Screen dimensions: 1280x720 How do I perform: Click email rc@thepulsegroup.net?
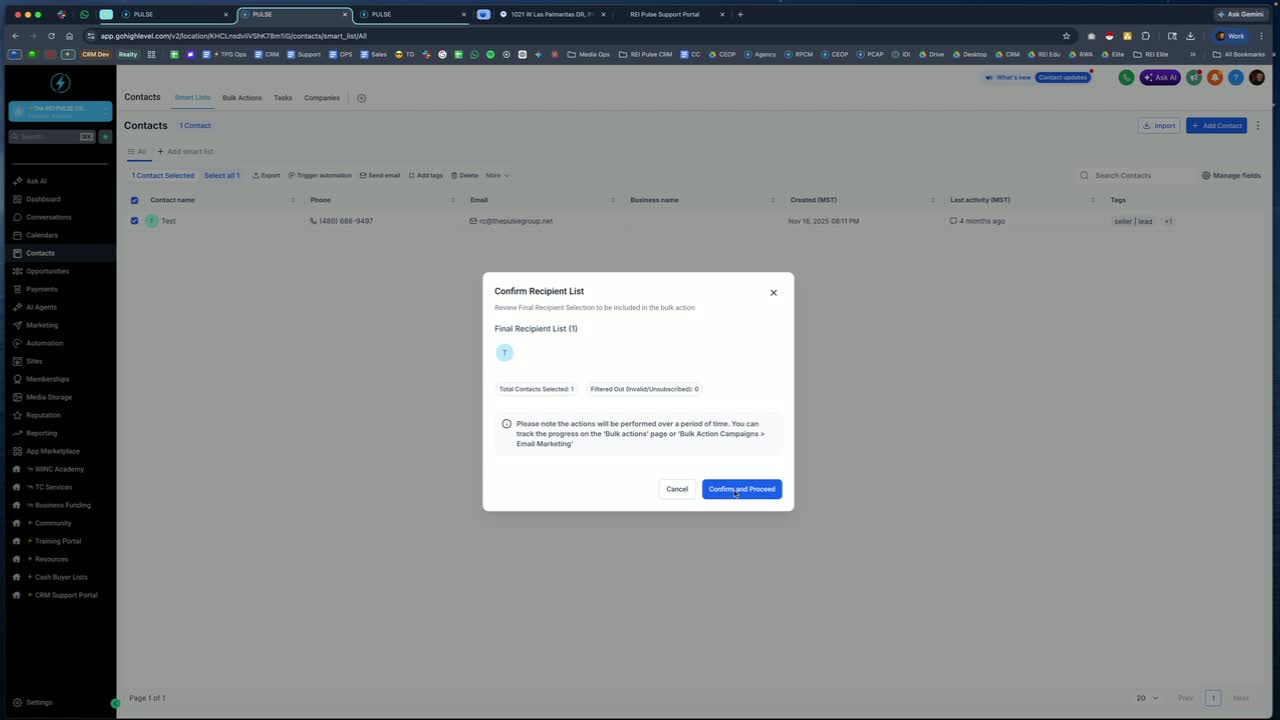[x=516, y=221]
